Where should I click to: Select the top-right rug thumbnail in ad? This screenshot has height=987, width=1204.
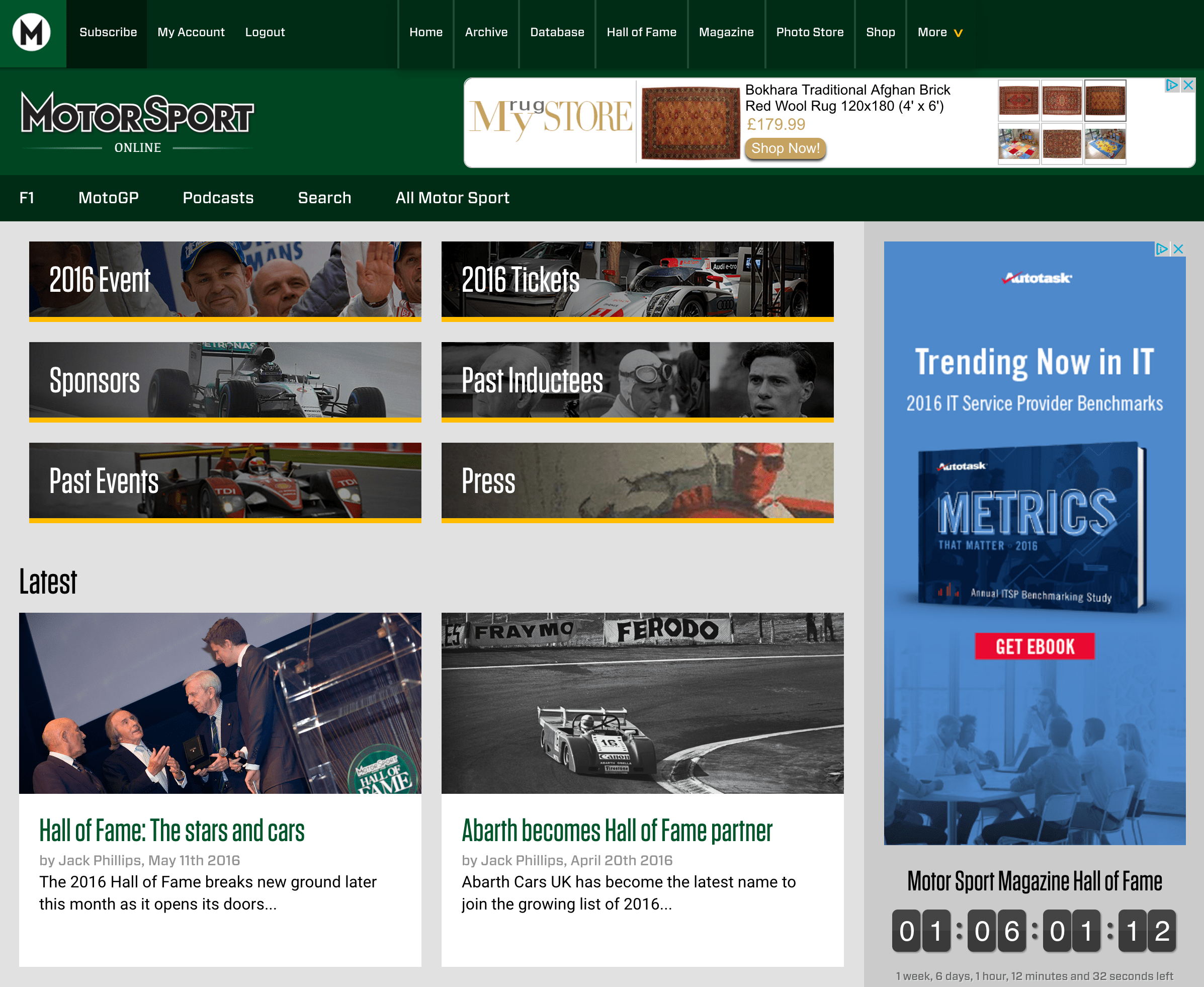(x=1105, y=100)
